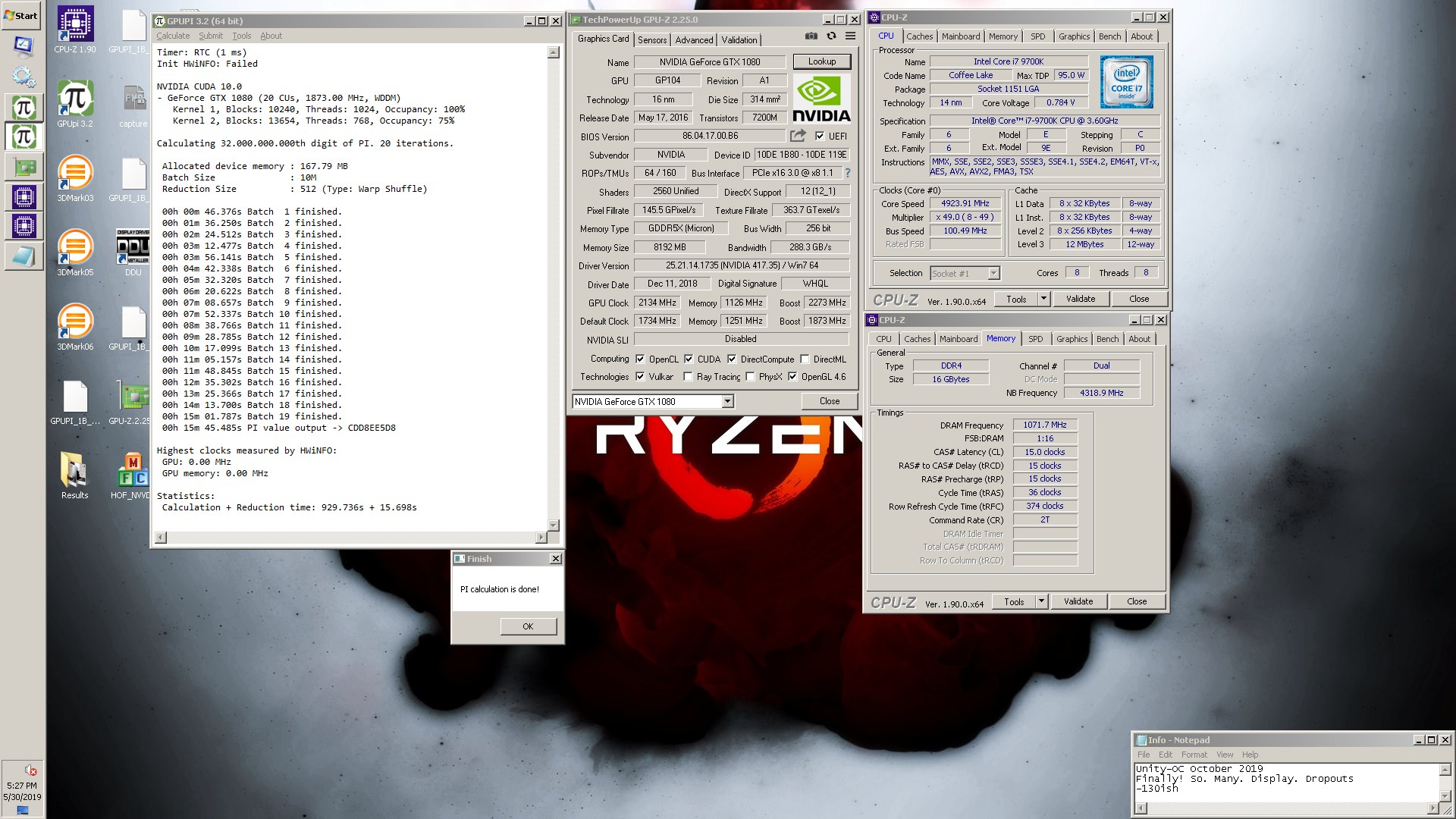Image resolution: width=1456 pixels, height=819 pixels.
Task: Click the Tools button in upper CPU-Z window
Action: click(1016, 299)
